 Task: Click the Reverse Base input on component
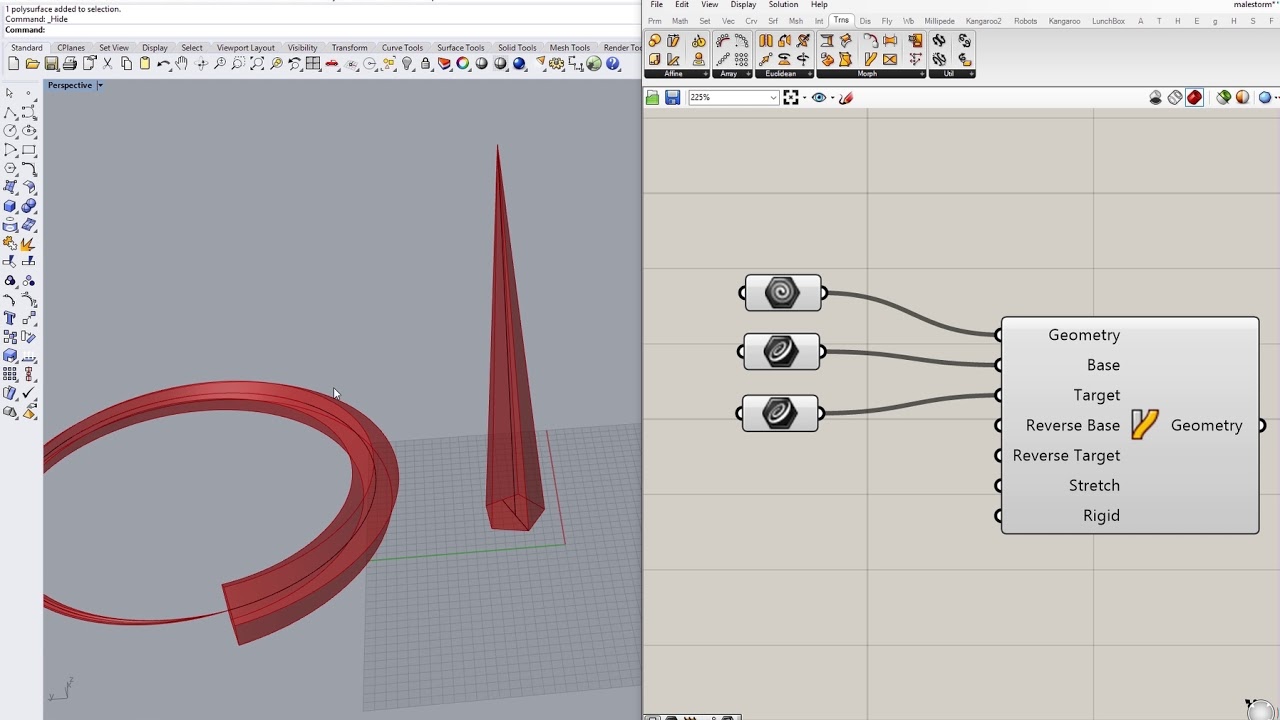(1072, 425)
